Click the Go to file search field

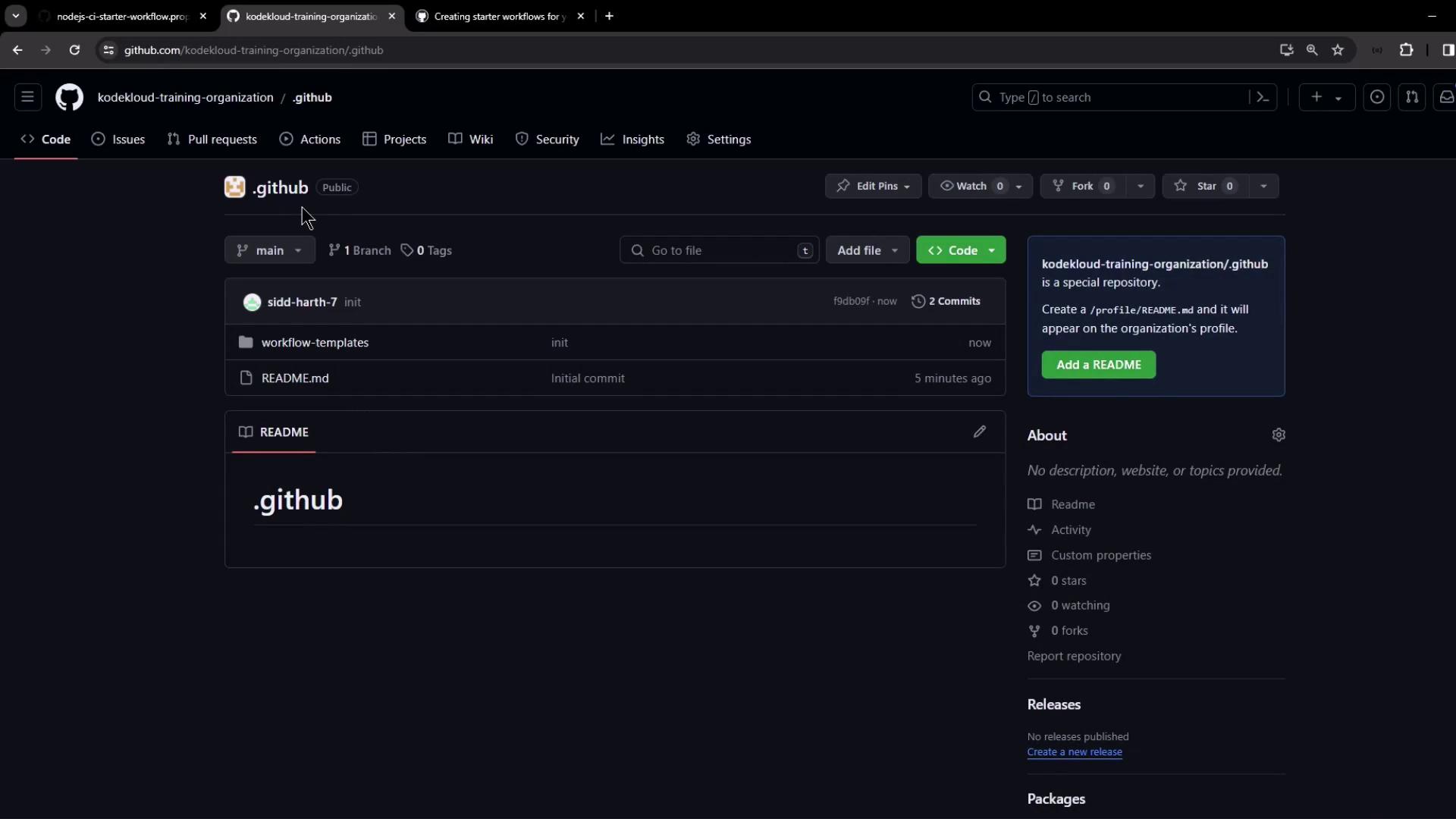[717, 250]
